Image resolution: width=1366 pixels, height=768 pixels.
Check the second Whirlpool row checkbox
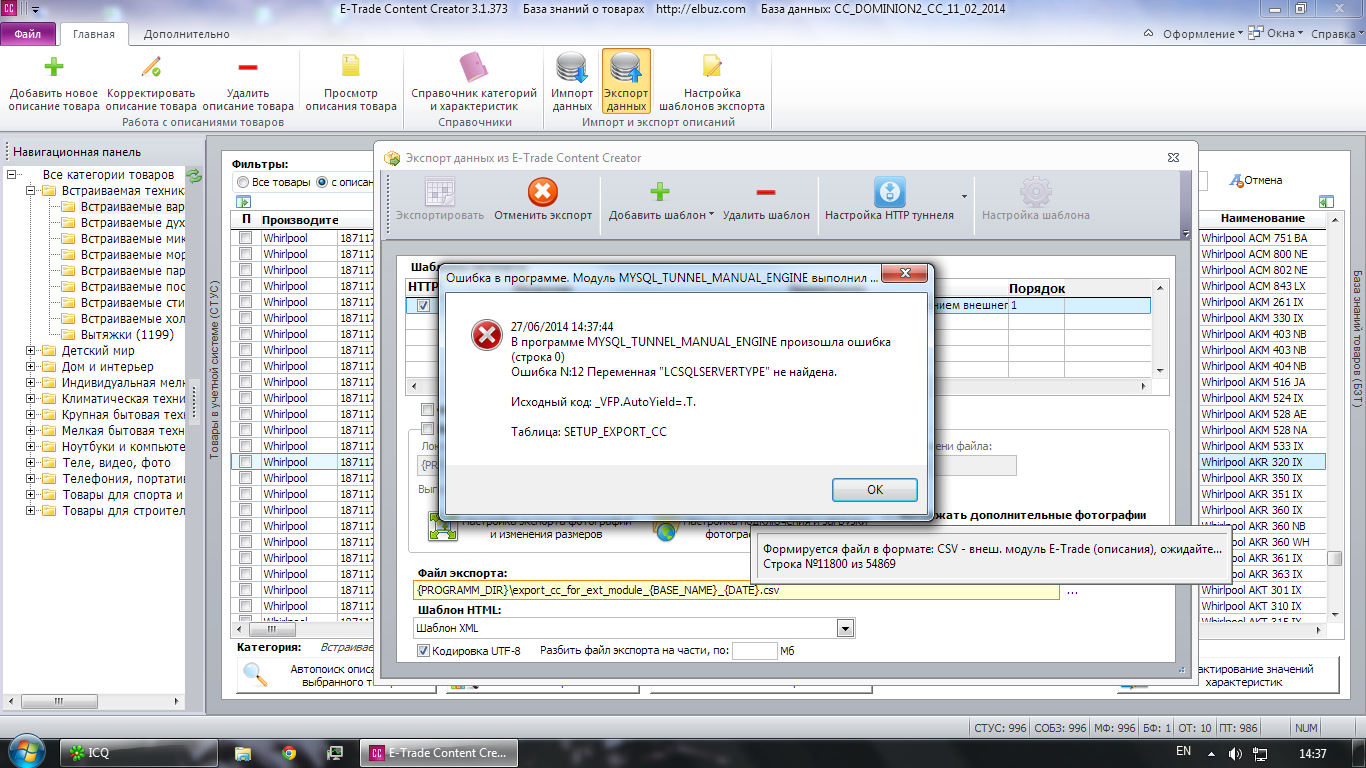click(x=245, y=254)
